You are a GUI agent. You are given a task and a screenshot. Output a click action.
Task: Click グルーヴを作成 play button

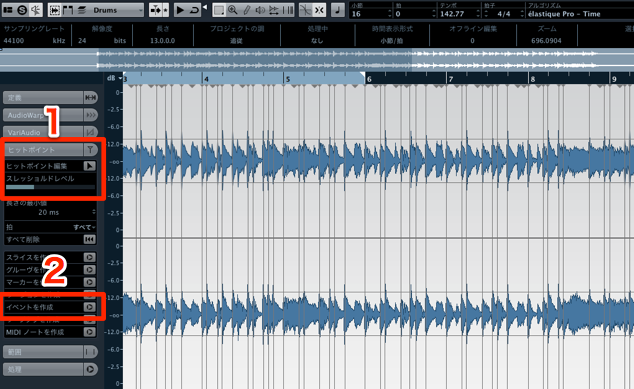[89, 270]
